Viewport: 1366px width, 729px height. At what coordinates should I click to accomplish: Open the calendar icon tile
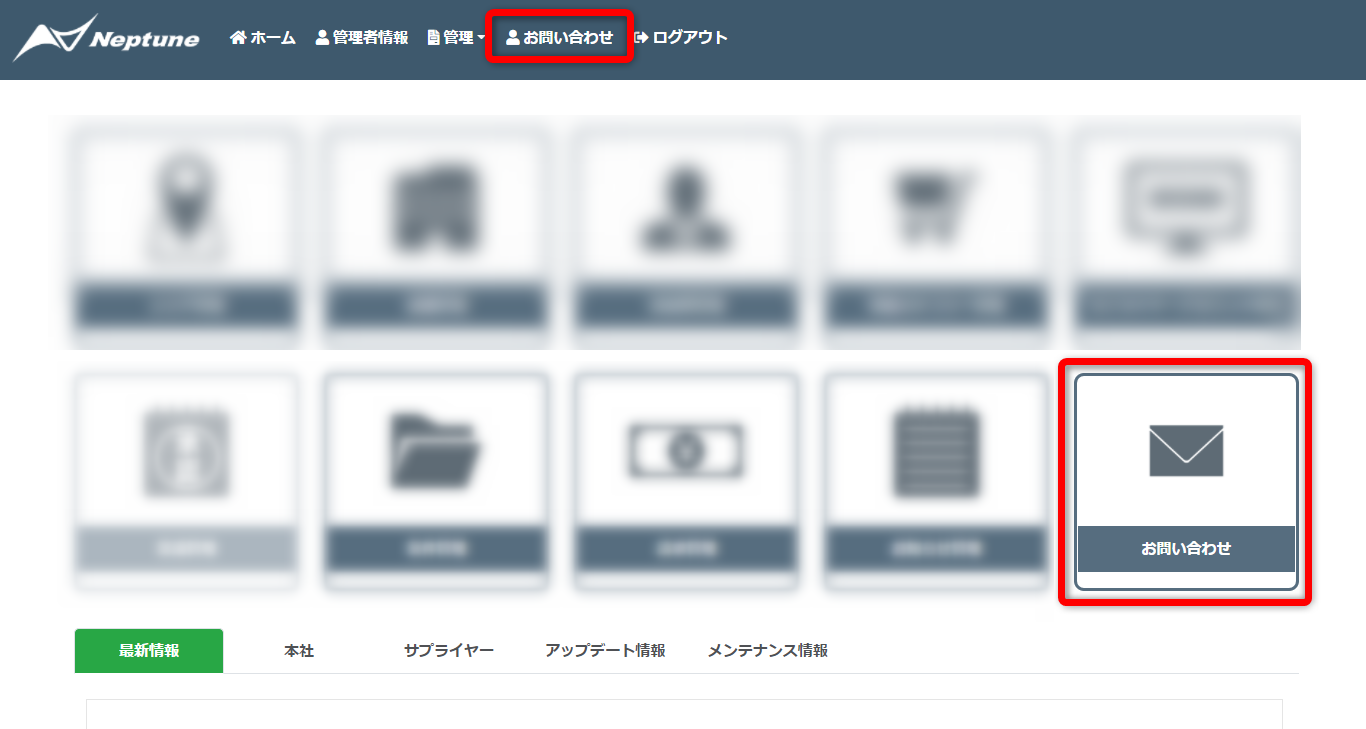pos(186,450)
